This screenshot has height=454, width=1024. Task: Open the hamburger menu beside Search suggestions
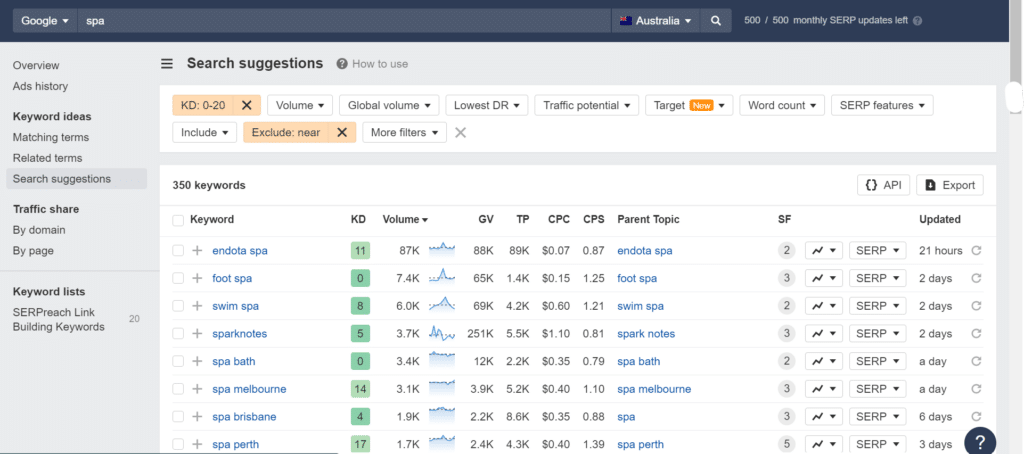point(167,63)
